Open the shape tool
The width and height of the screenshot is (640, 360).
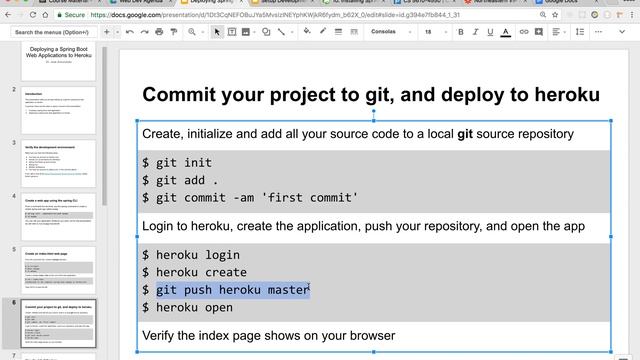(266, 32)
